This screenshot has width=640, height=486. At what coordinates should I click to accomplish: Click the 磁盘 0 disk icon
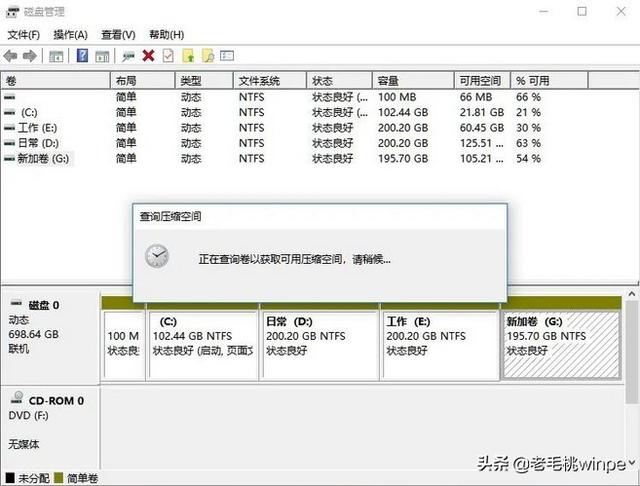[16, 303]
